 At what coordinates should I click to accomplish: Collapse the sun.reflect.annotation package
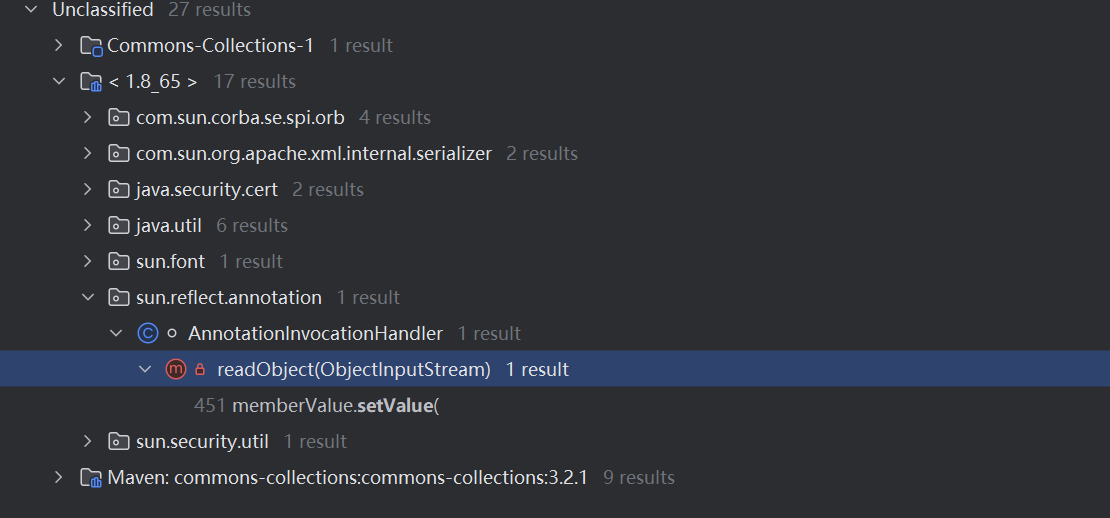(x=87, y=297)
